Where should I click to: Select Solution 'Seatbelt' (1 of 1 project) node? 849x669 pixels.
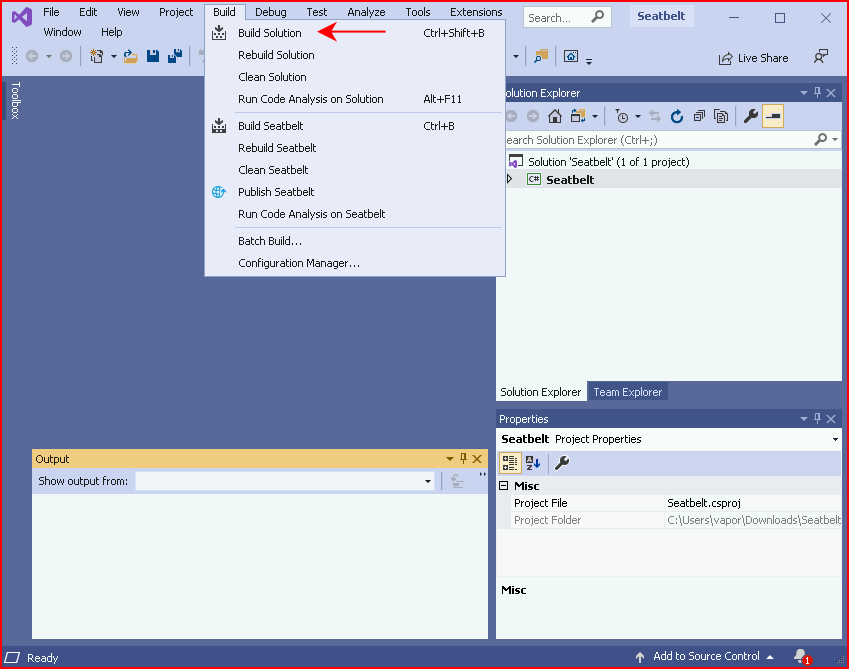click(609, 162)
